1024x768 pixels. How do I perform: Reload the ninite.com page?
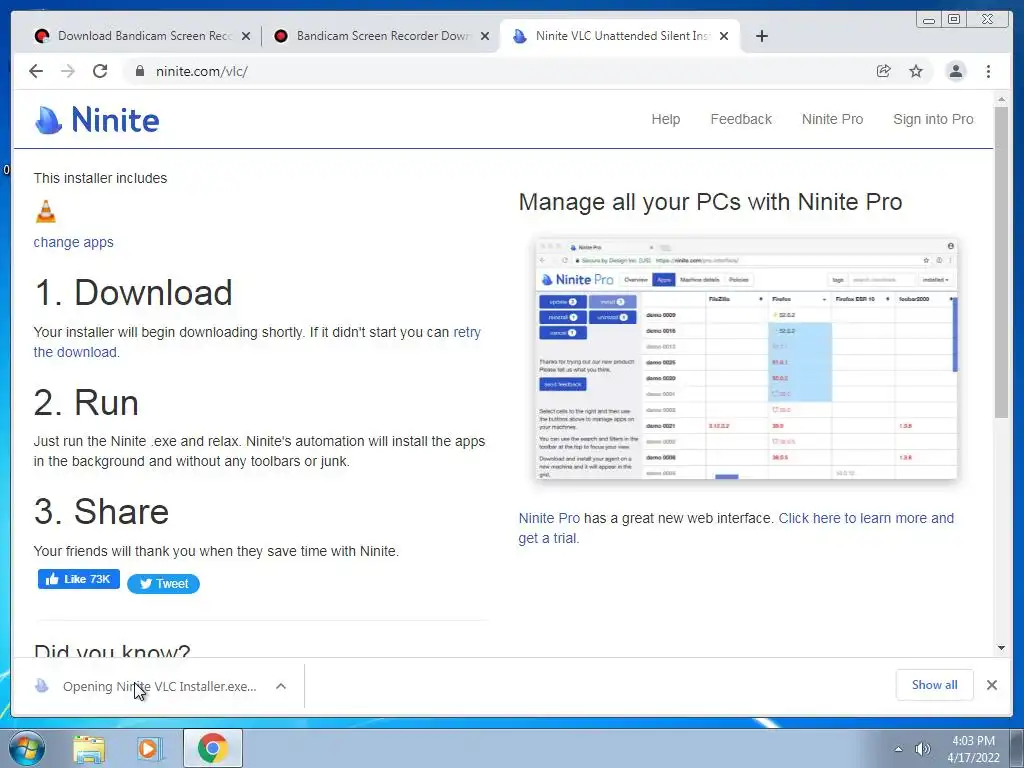pyautogui.click(x=100, y=71)
